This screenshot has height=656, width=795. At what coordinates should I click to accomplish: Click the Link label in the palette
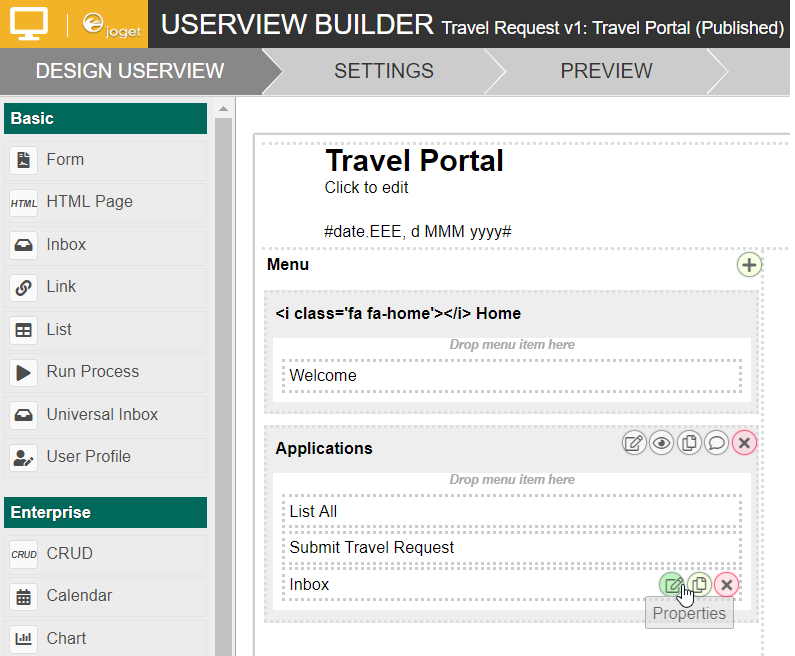pos(61,287)
